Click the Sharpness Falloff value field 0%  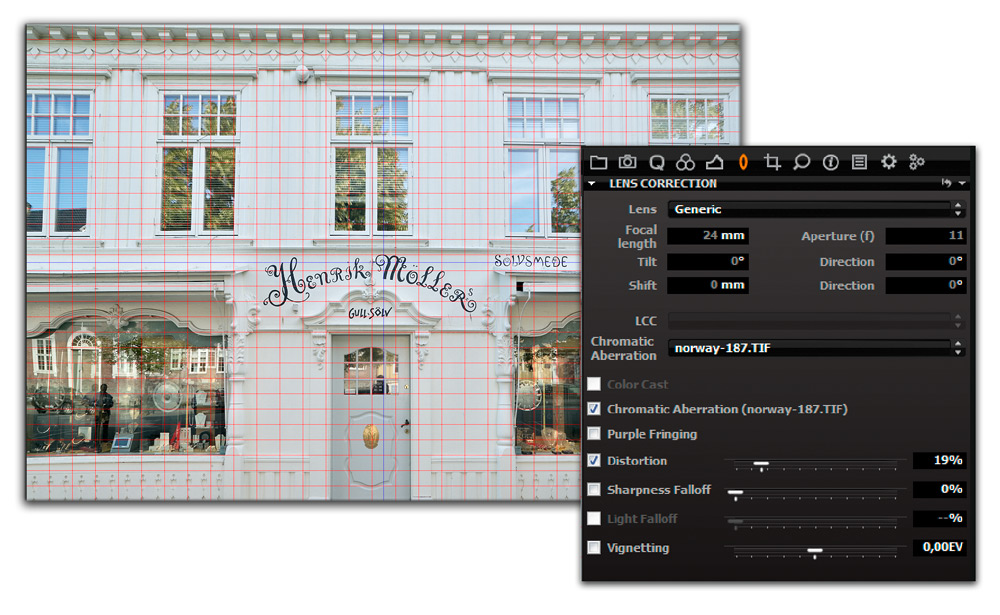[x=939, y=489]
